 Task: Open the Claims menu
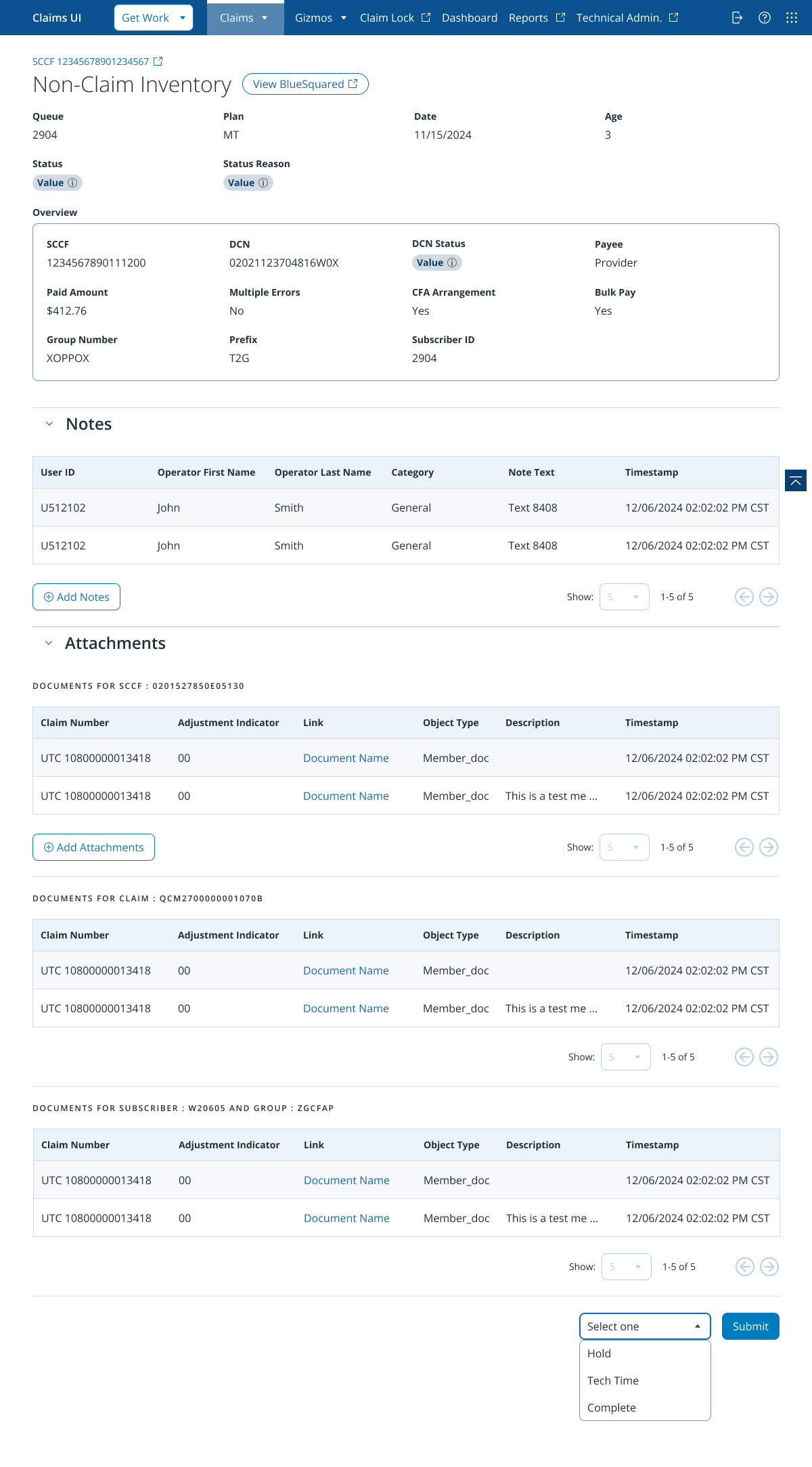(245, 18)
